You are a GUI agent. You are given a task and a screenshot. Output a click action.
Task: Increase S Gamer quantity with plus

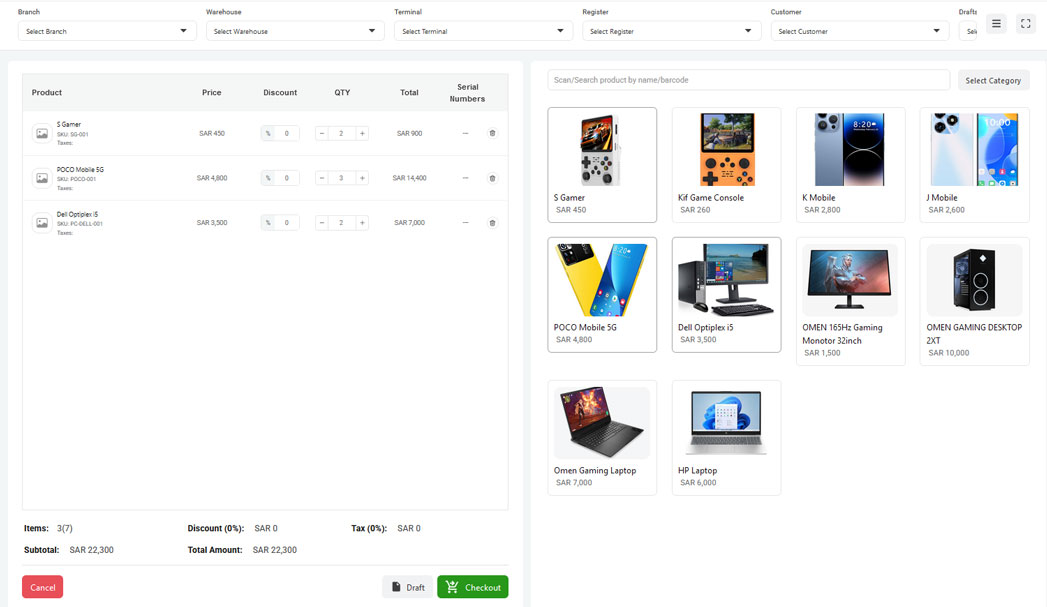(x=362, y=133)
